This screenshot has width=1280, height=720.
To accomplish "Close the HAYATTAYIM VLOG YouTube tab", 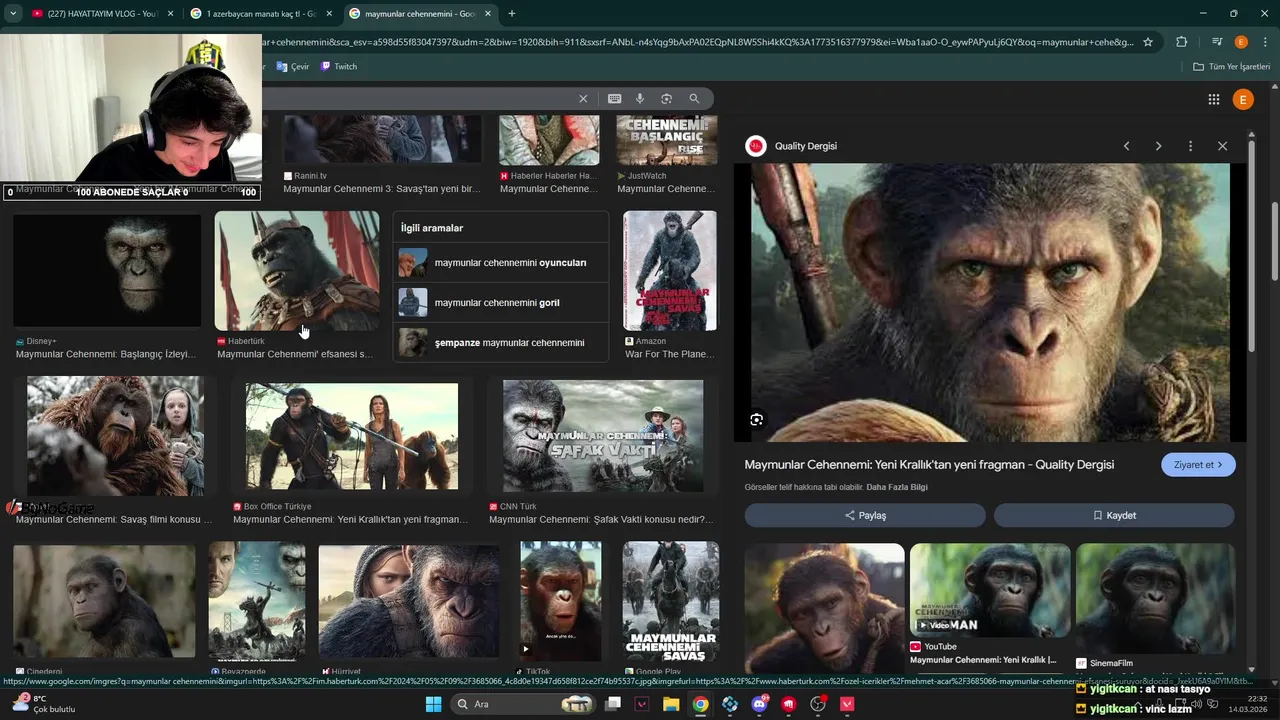I will click(x=171, y=14).
